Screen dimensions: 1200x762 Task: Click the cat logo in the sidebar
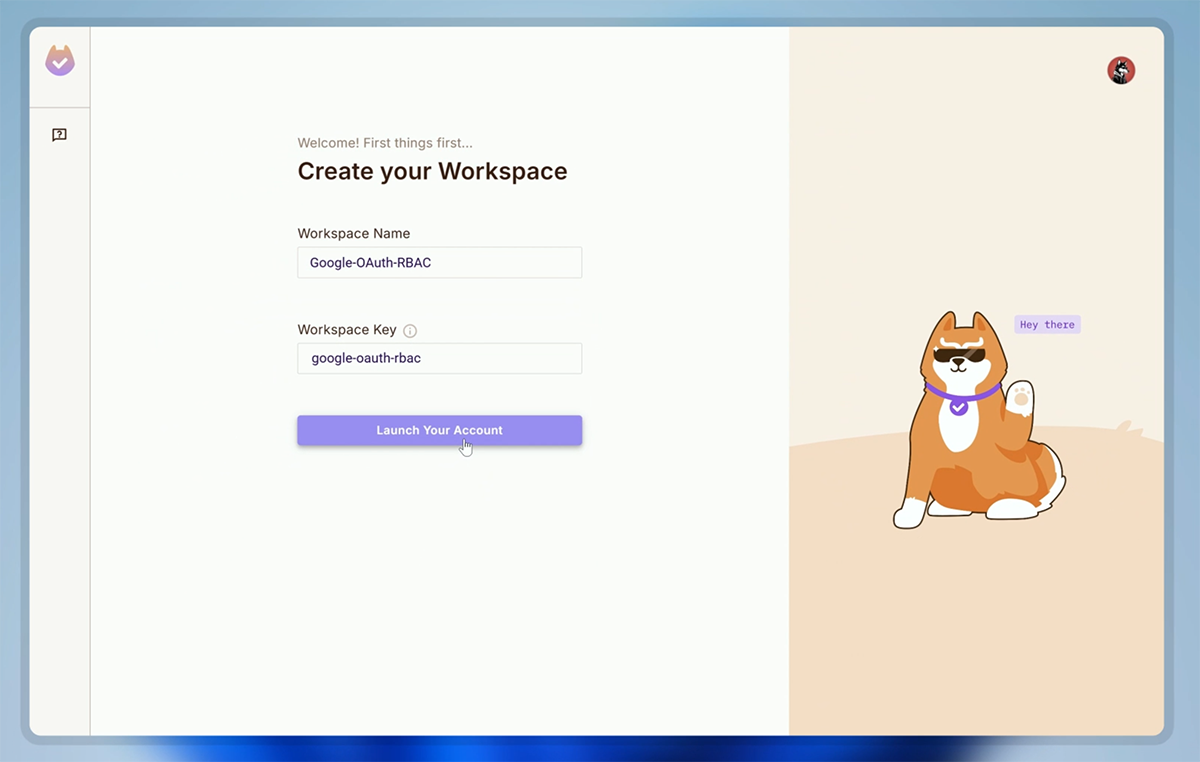tap(60, 61)
